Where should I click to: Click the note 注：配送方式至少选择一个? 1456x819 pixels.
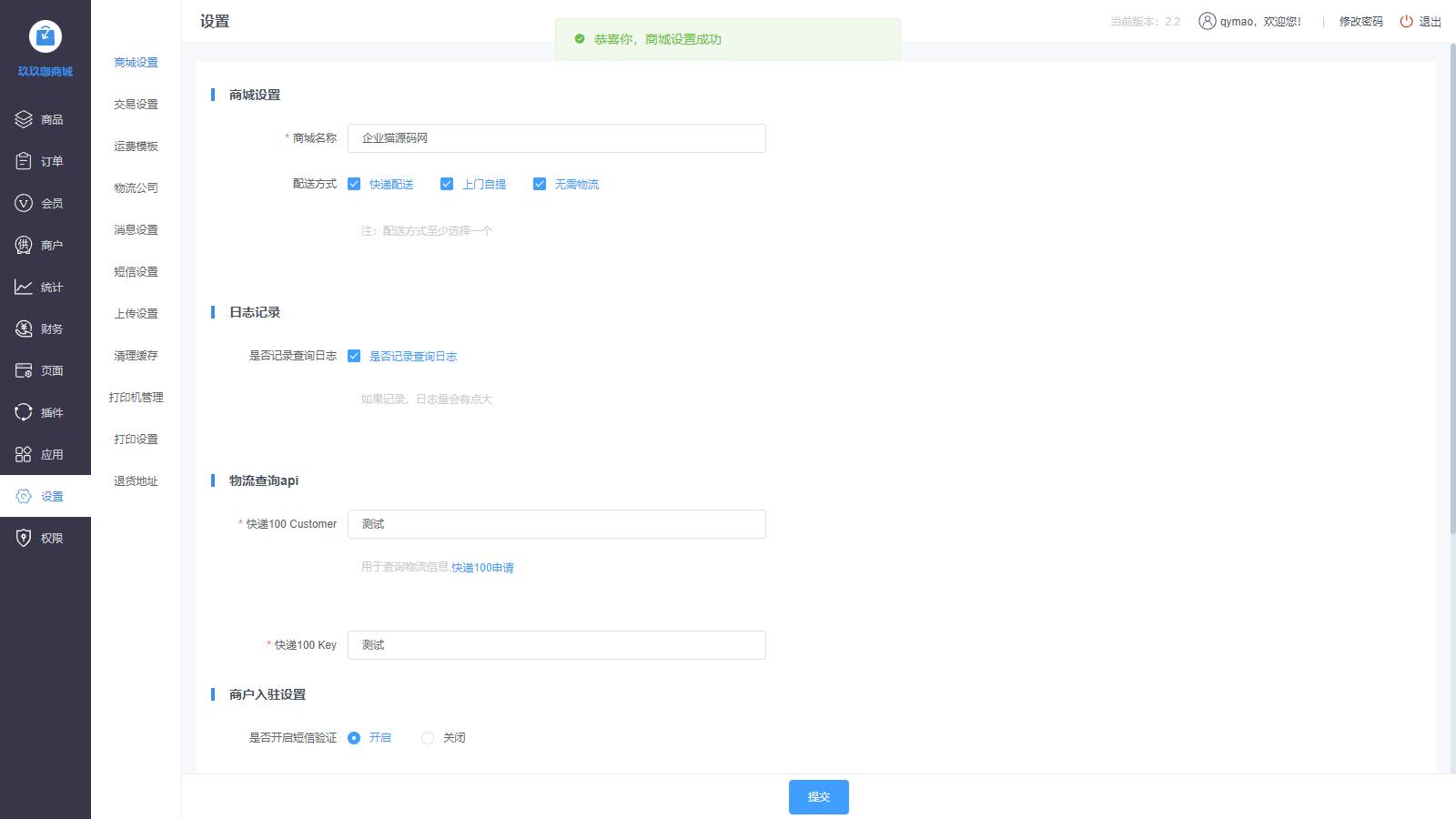click(427, 231)
